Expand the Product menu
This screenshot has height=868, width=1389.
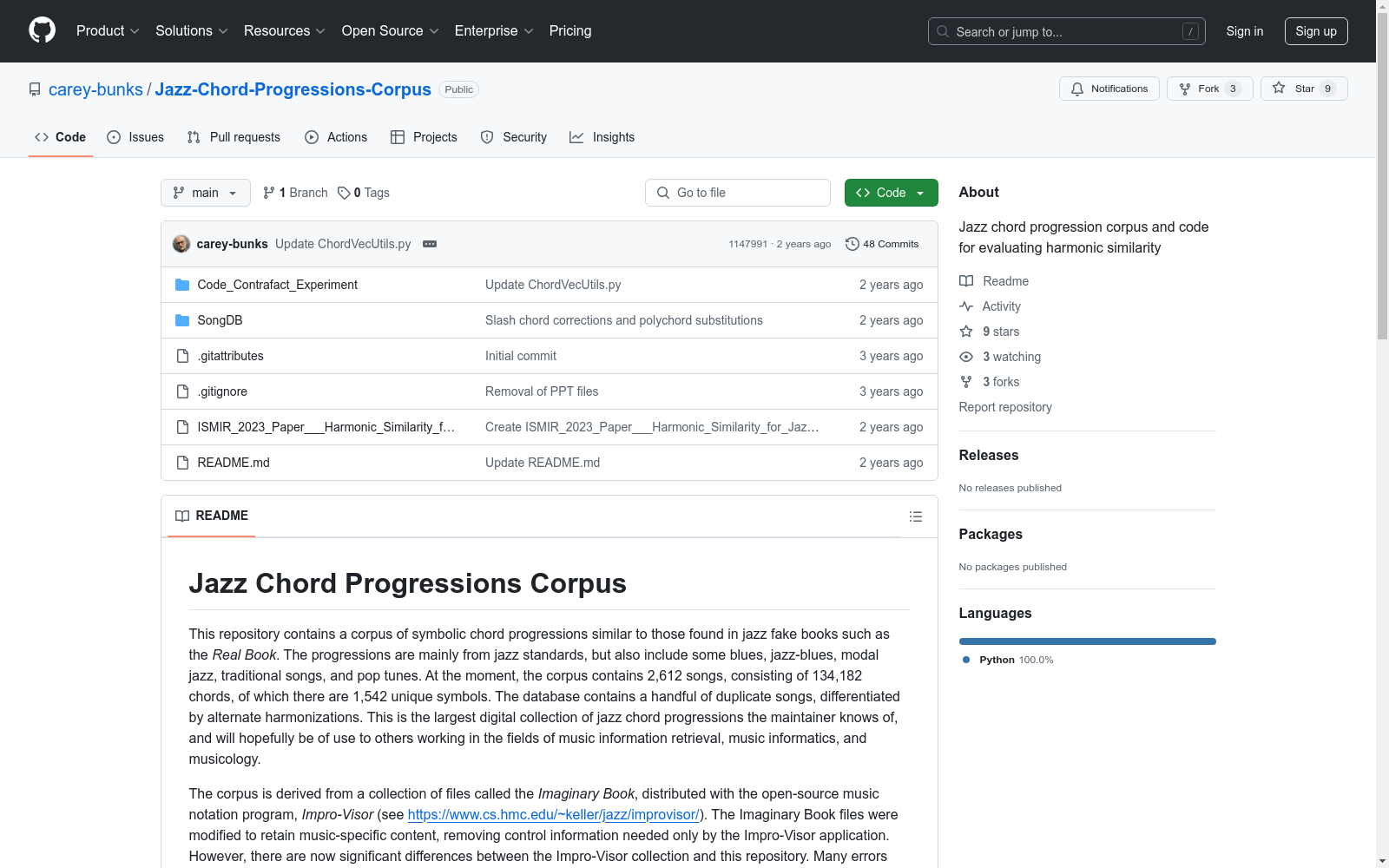(x=108, y=31)
